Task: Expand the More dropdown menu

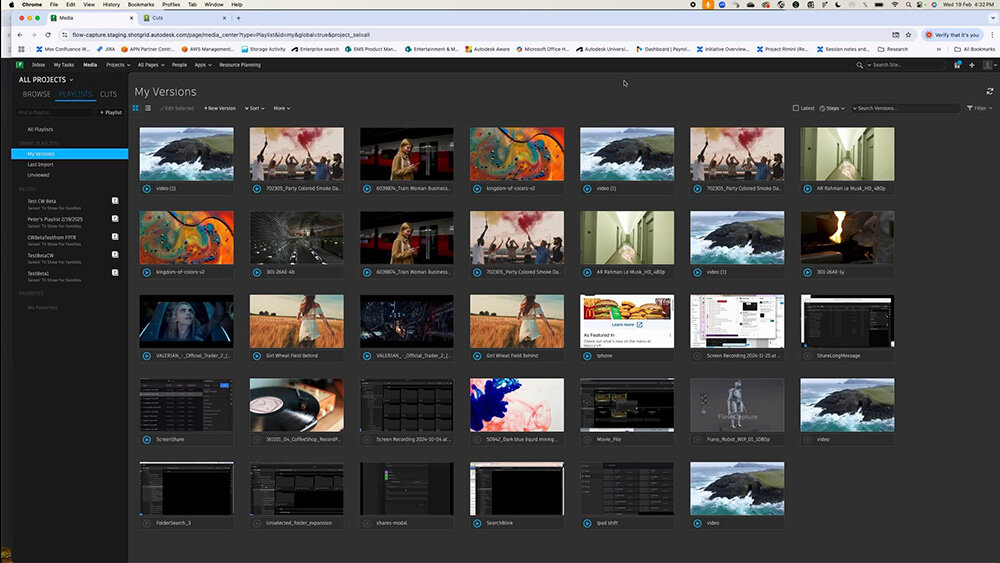Action: (x=282, y=108)
